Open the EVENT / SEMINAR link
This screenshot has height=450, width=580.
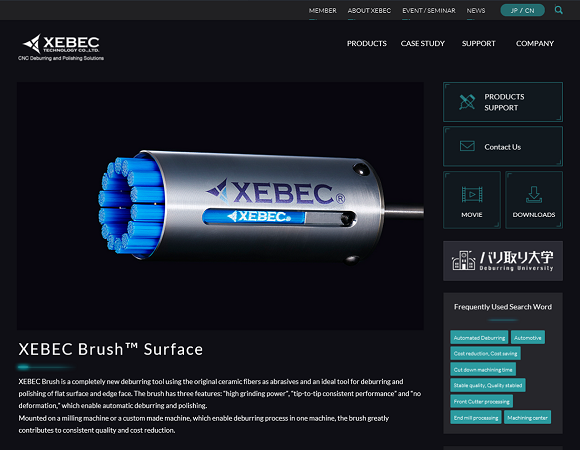[429, 11]
